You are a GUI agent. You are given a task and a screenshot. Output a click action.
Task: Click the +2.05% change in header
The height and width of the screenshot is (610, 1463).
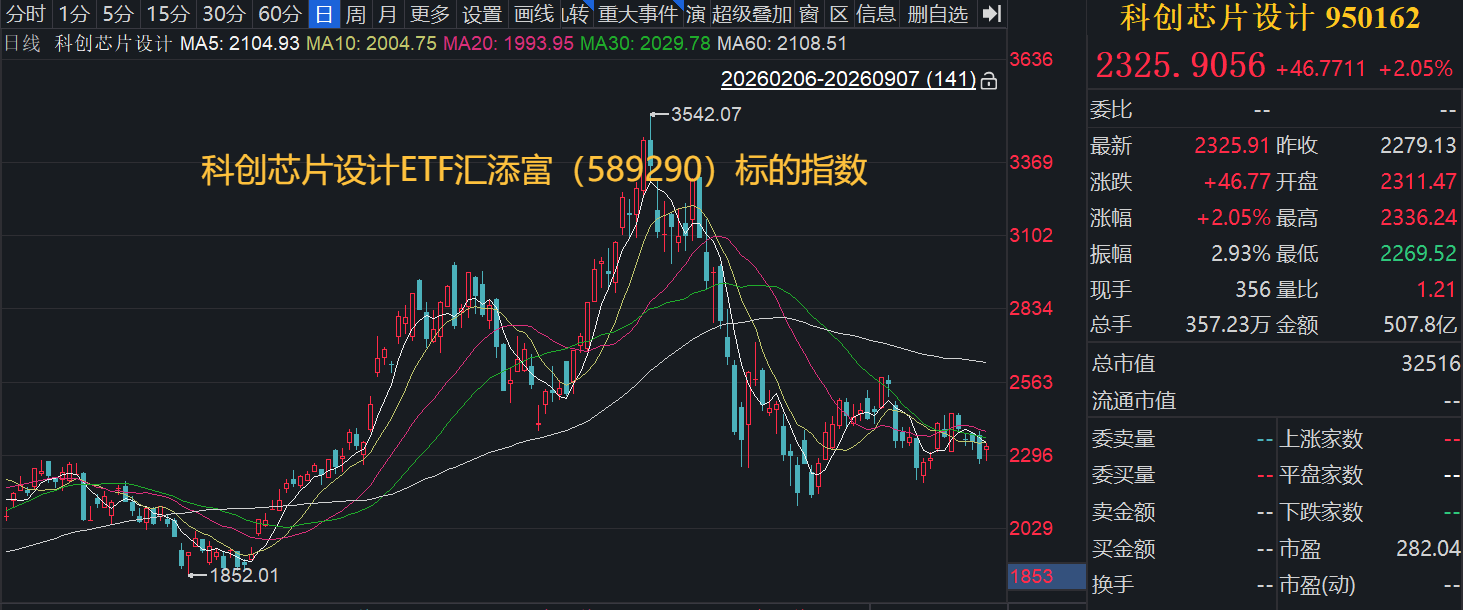1415,68
